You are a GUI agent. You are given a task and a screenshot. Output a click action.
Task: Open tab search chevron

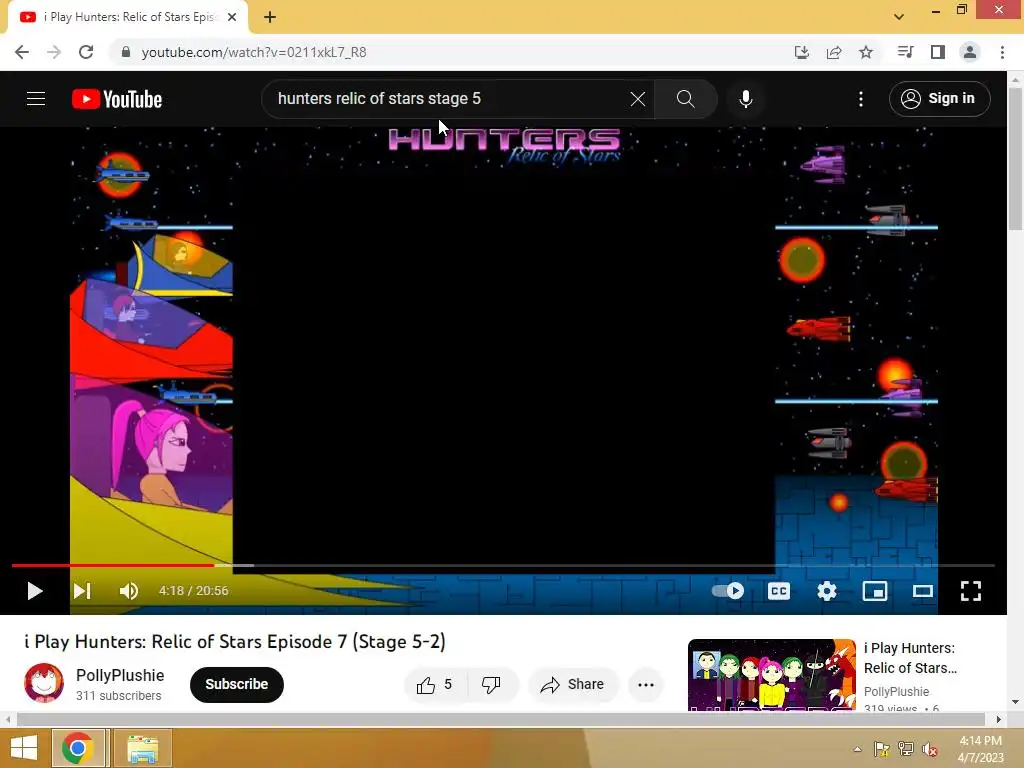(x=899, y=17)
